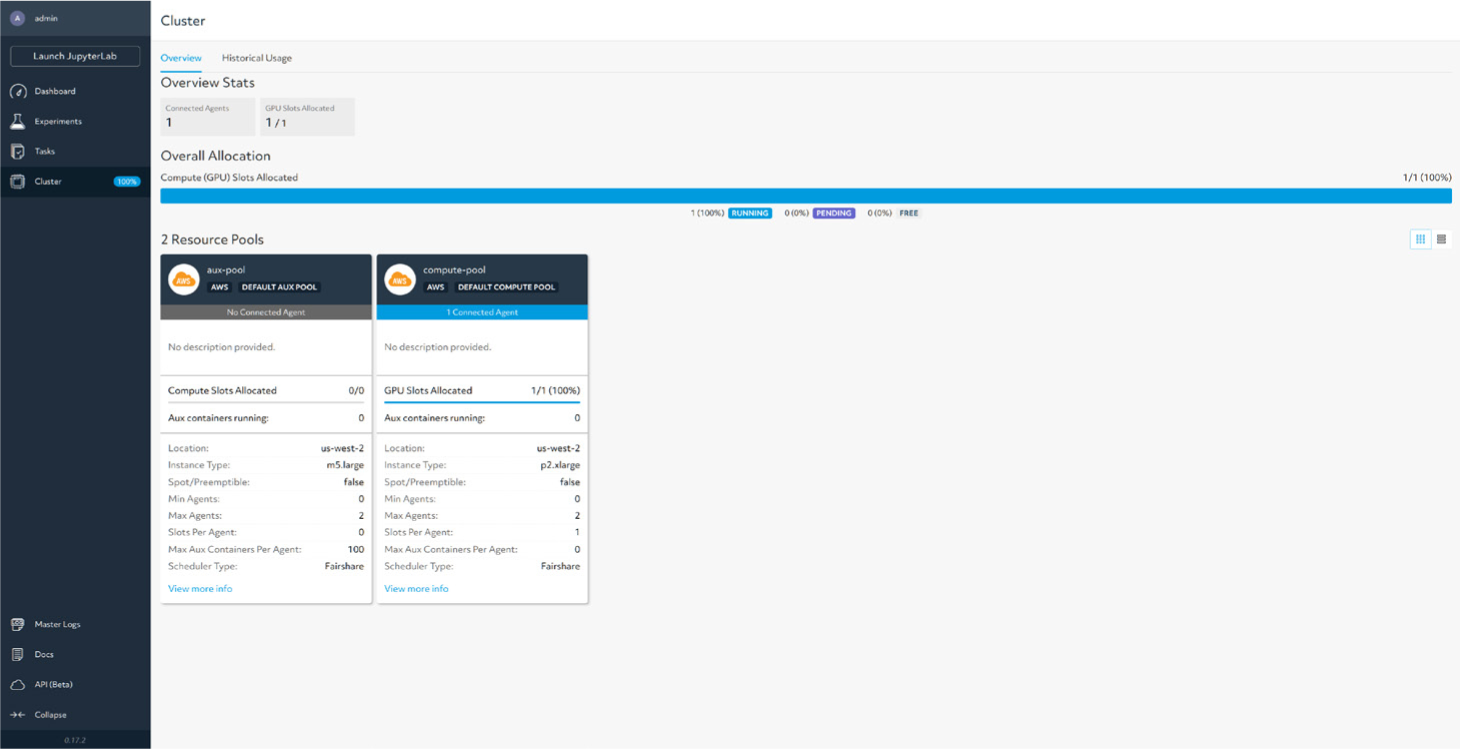
Task: Click the Connected Agents stat card
Action: (x=207, y=116)
